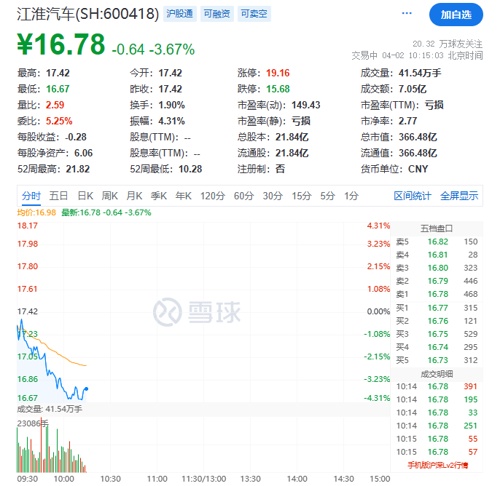Select the 季K chart tab

pos(159,196)
